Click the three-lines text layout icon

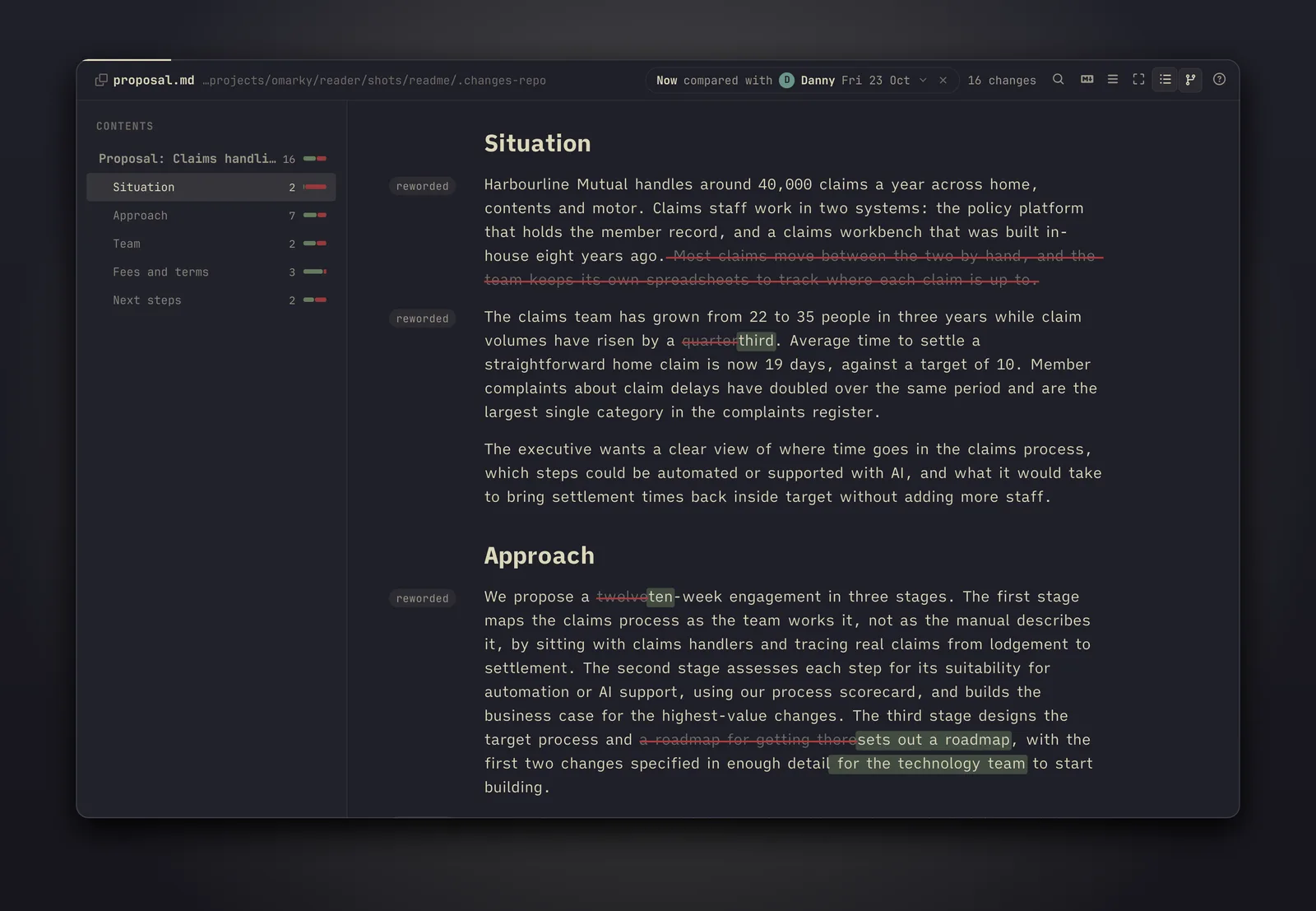(x=1113, y=80)
